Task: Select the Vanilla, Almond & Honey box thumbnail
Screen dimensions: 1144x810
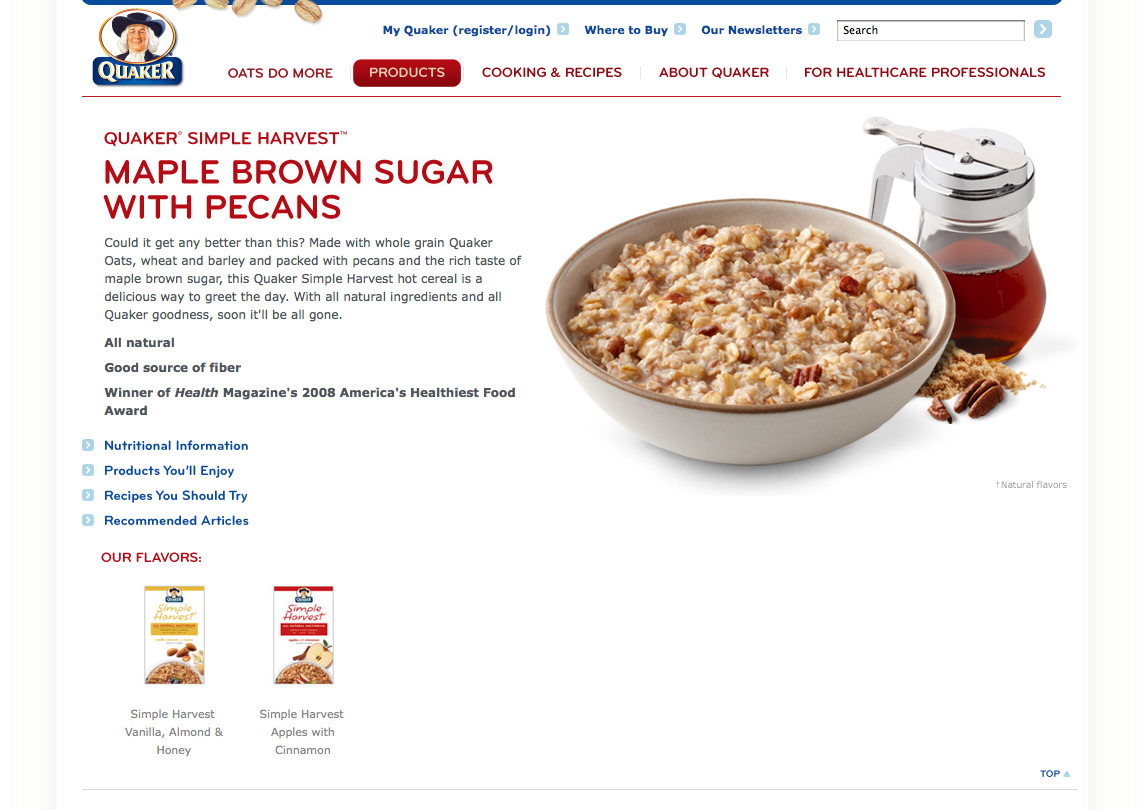Action: pos(174,635)
